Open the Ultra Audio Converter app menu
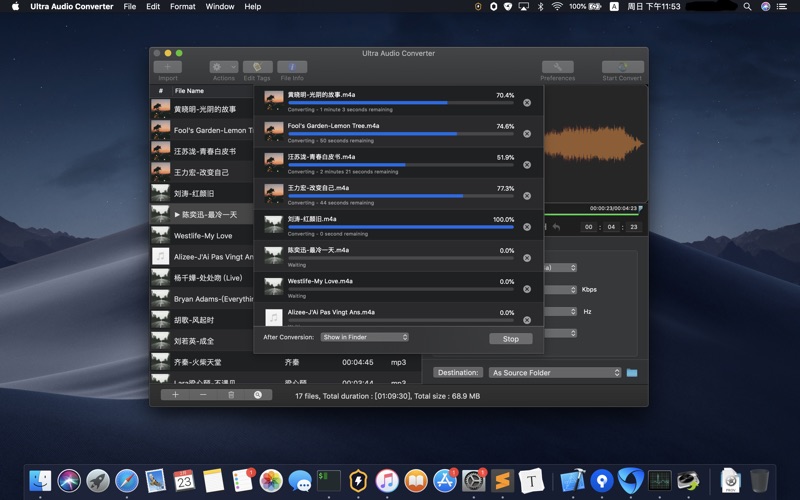The image size is (800, 500). coord(72,7)
